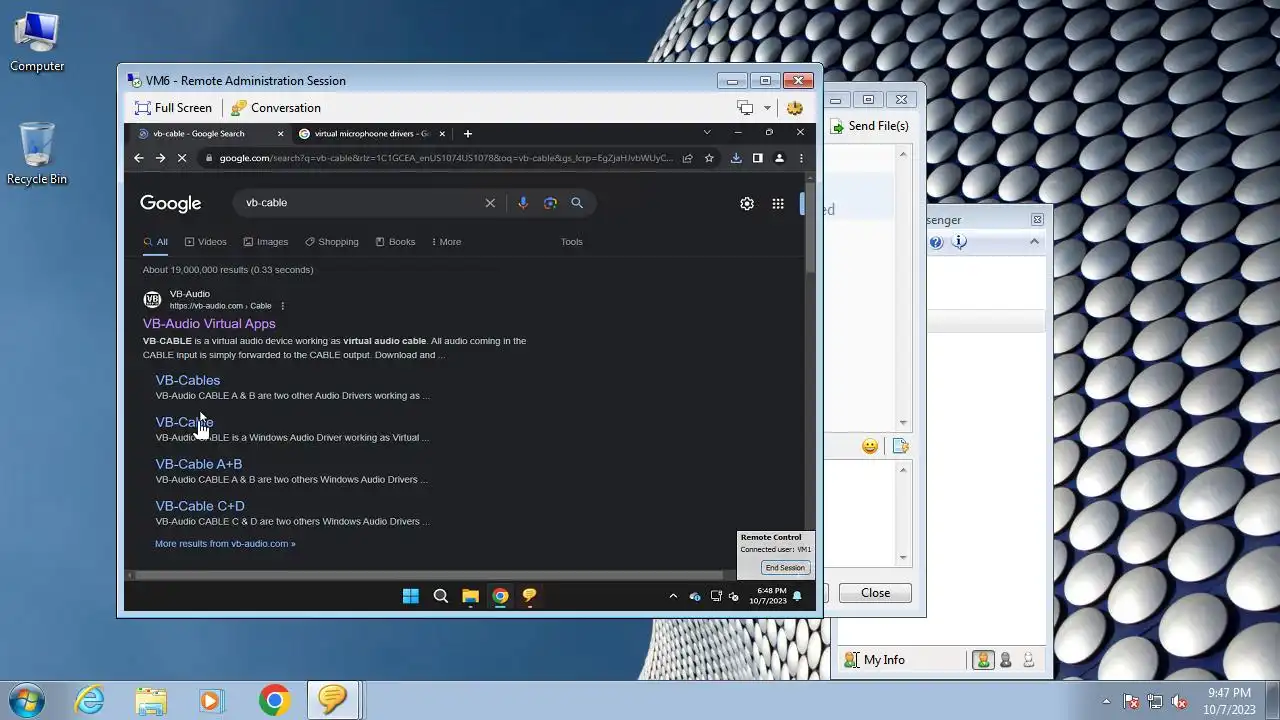Insert emoticon in chat window
Viewport: 1280px width, 720px height.
coord(870,446)
